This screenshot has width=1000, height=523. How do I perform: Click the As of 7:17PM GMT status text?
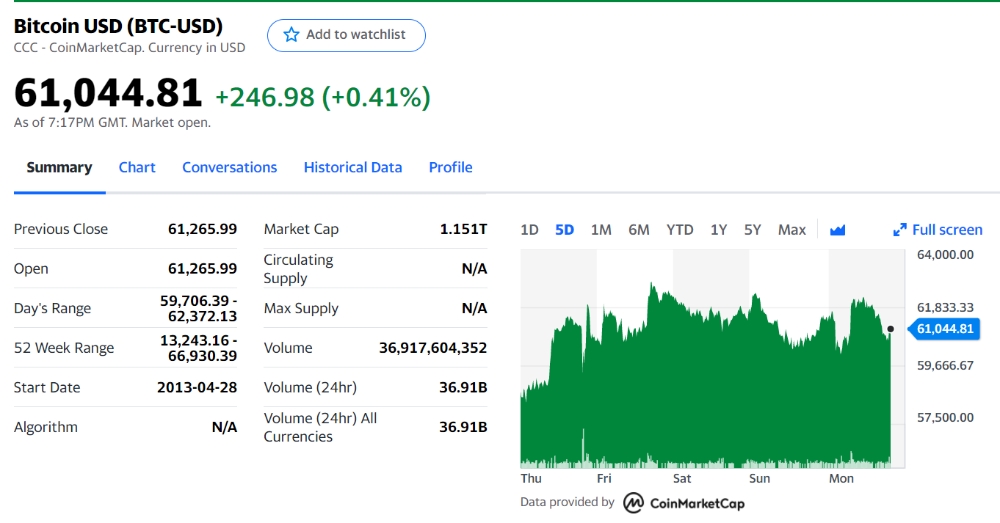[x=112, y=122]
